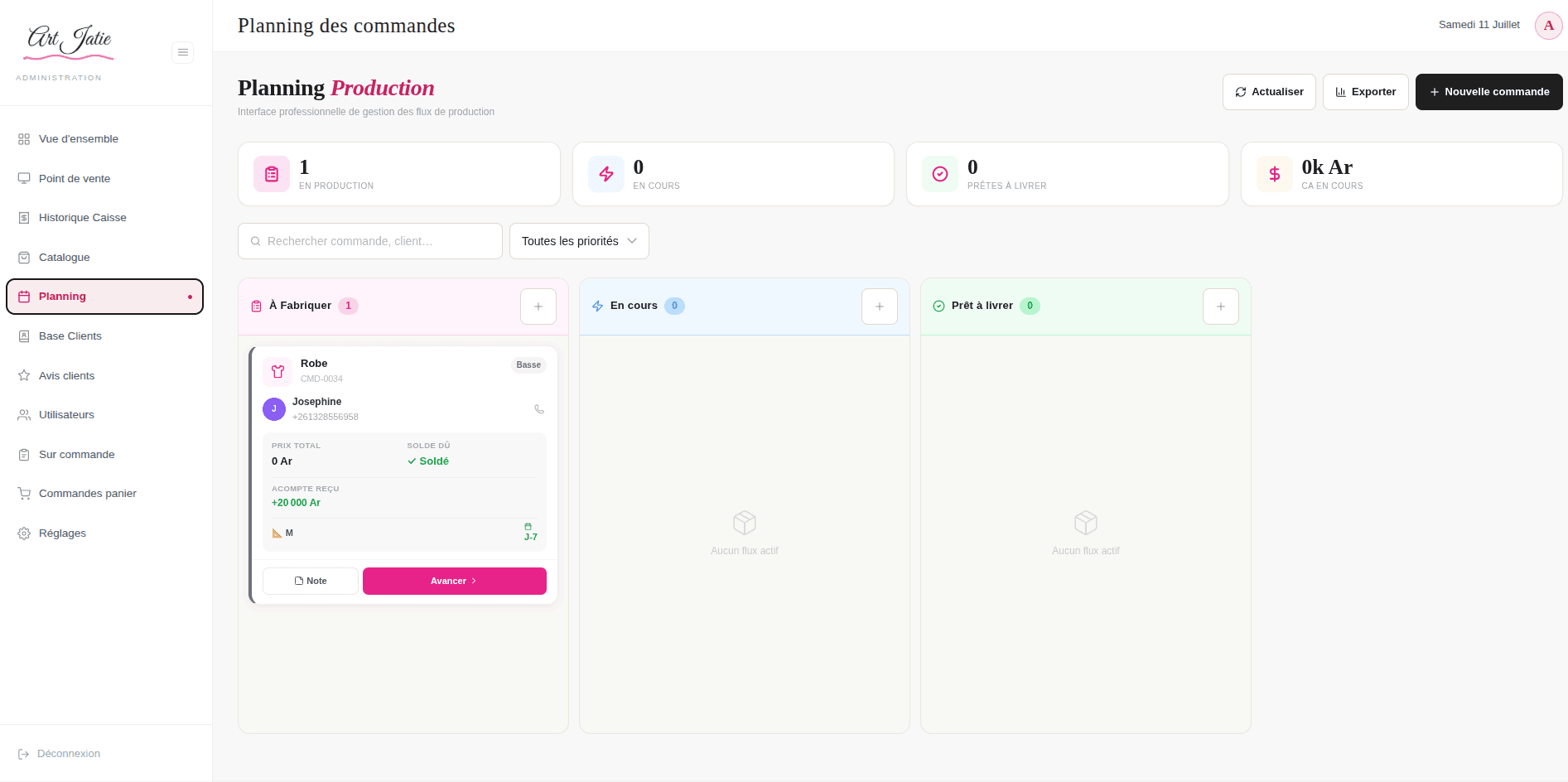Screen dimensions: 1568x782
Task: Click the En production clipboard icon
Action: (272, 174)
